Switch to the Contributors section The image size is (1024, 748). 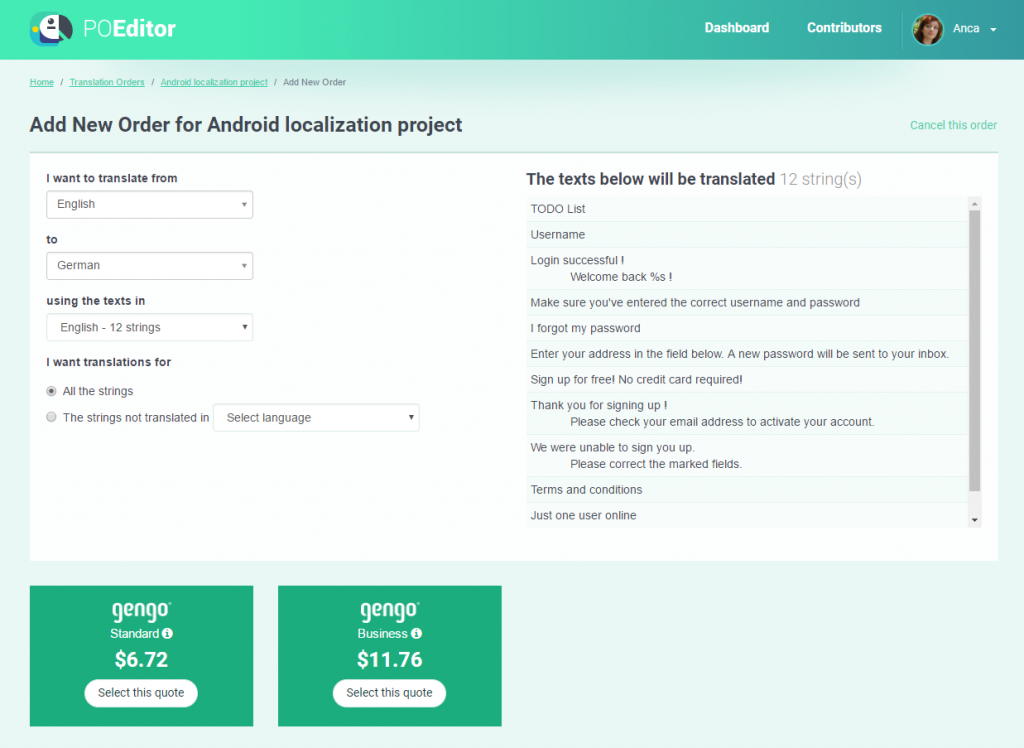(x=844, y=28)
